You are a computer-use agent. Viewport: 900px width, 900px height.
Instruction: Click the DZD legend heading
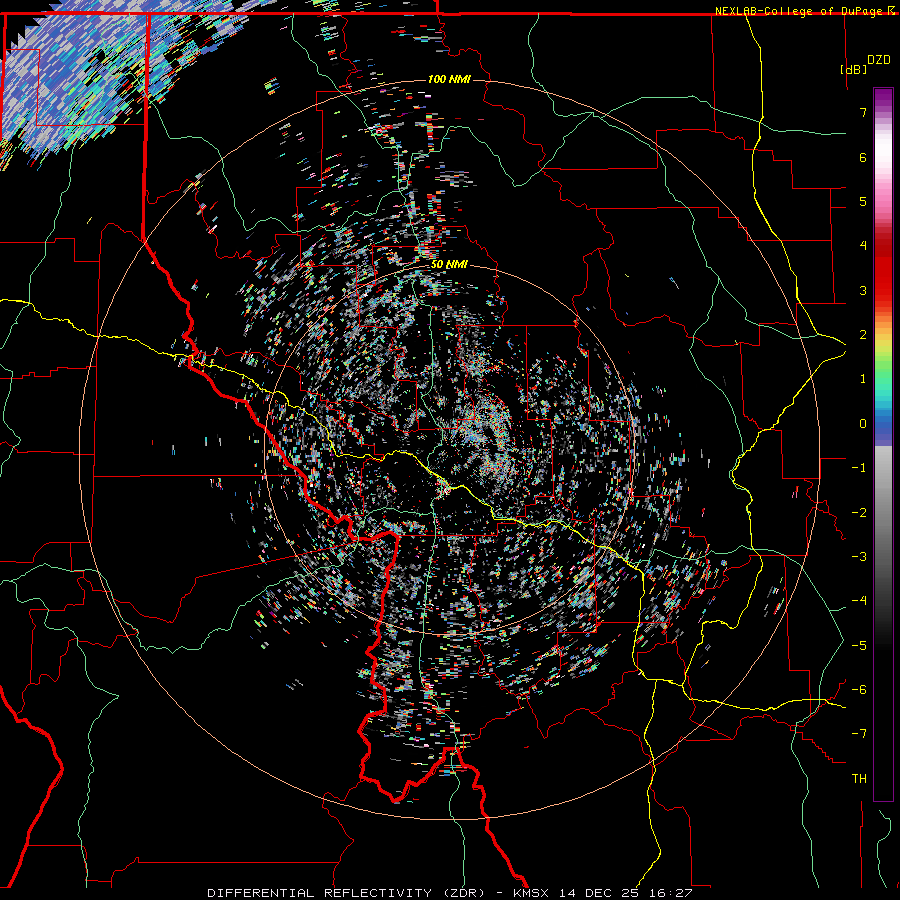tap(879, 60)
